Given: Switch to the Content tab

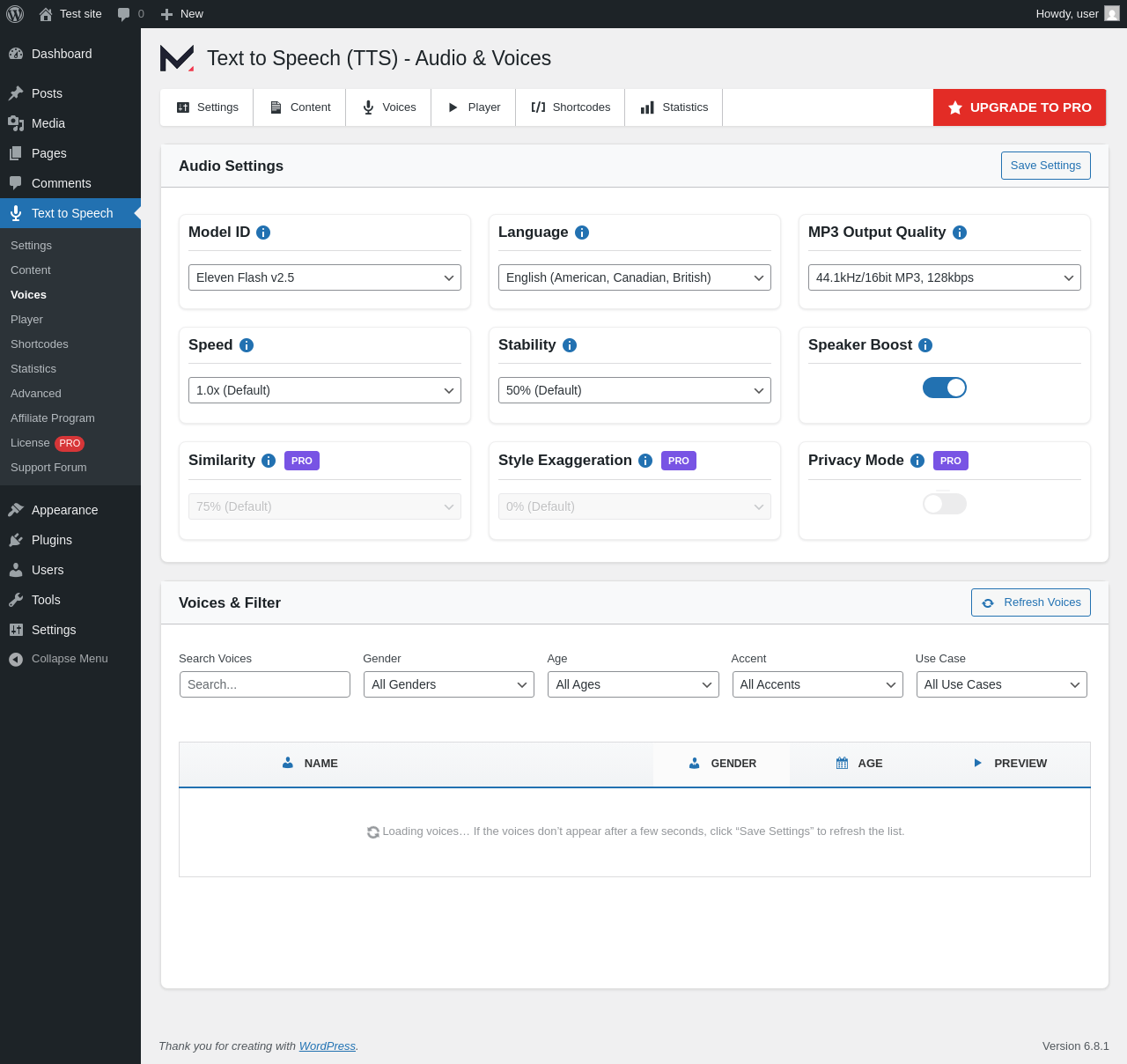Looking at the screenshot, I should [299, 107].
